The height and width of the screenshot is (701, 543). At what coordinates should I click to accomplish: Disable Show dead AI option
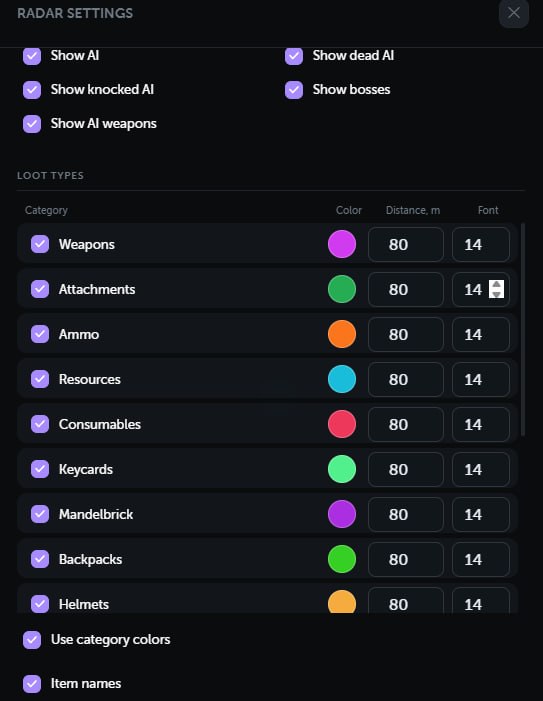[x=294, y=56]
